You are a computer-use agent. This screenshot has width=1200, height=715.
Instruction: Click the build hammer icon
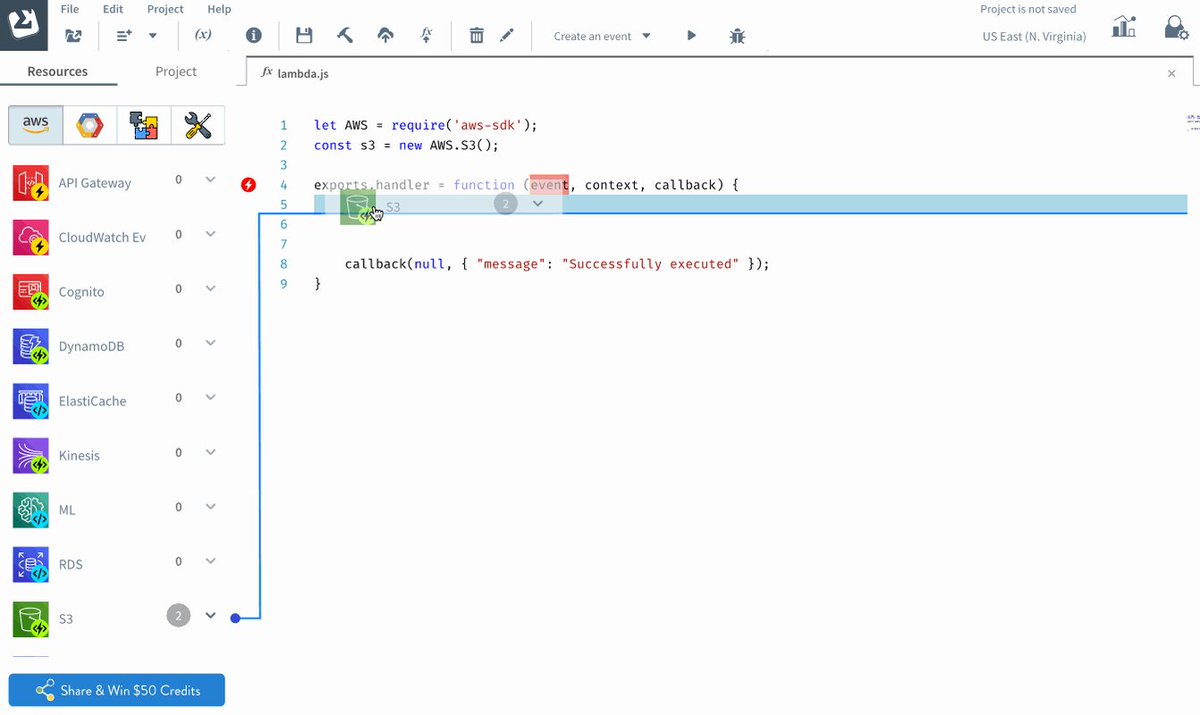[345, 36]
